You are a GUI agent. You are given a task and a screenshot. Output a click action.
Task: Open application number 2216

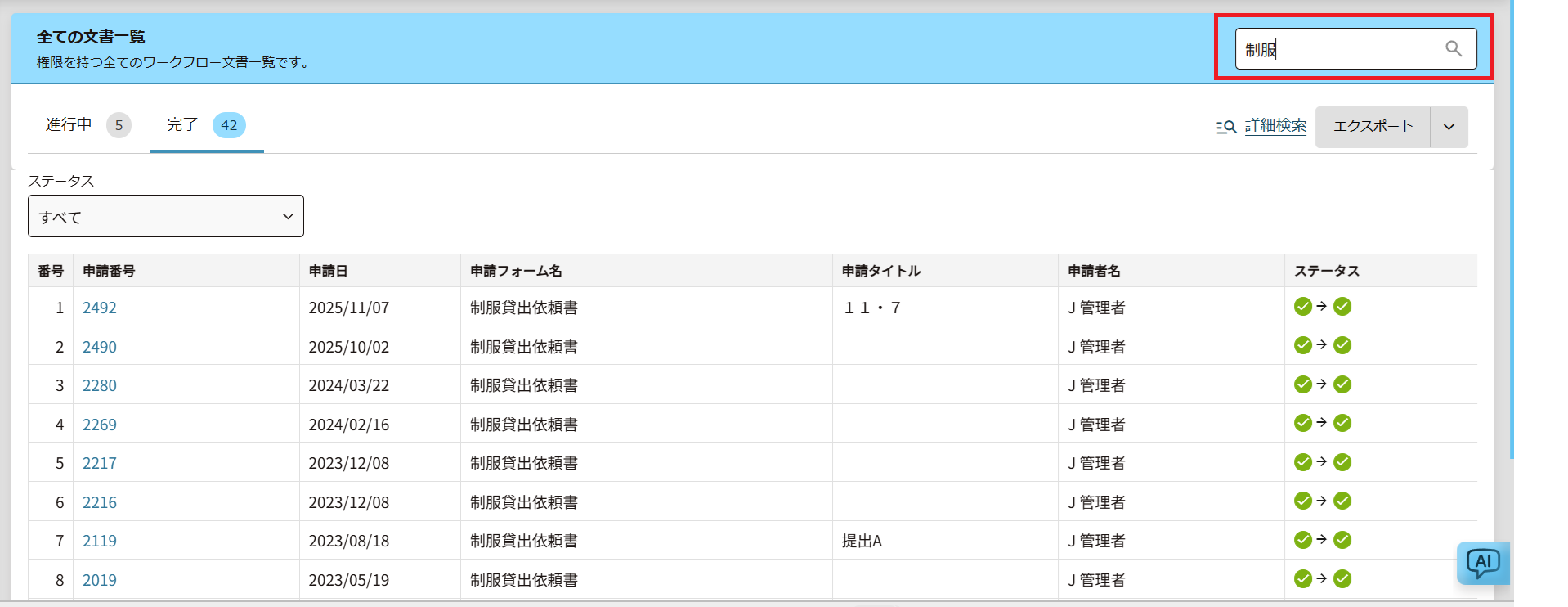click(x=100, y=502)
